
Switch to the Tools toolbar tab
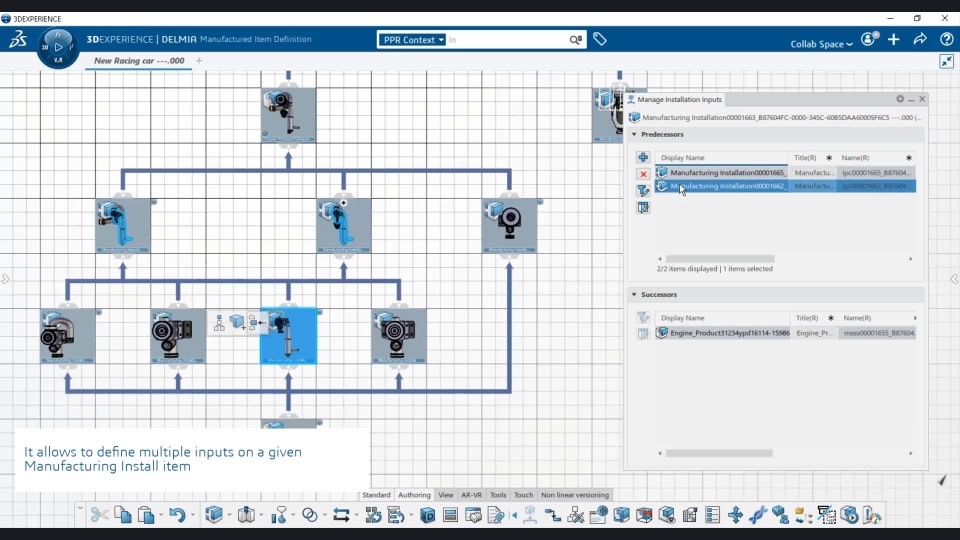coord(498,495)
